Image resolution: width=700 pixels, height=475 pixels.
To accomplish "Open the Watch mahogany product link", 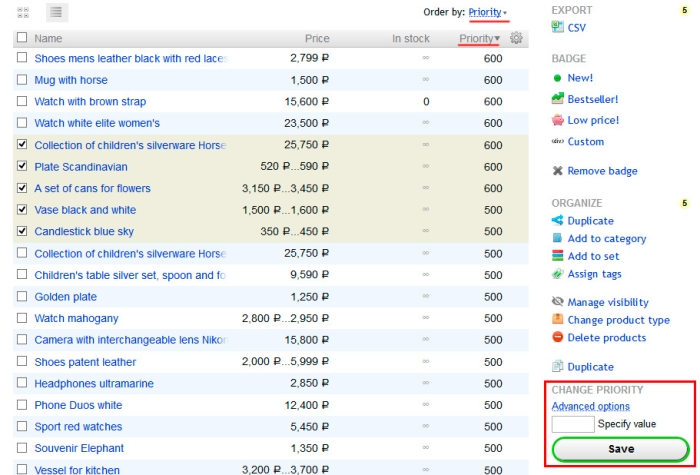I will (x=76, y=319).
